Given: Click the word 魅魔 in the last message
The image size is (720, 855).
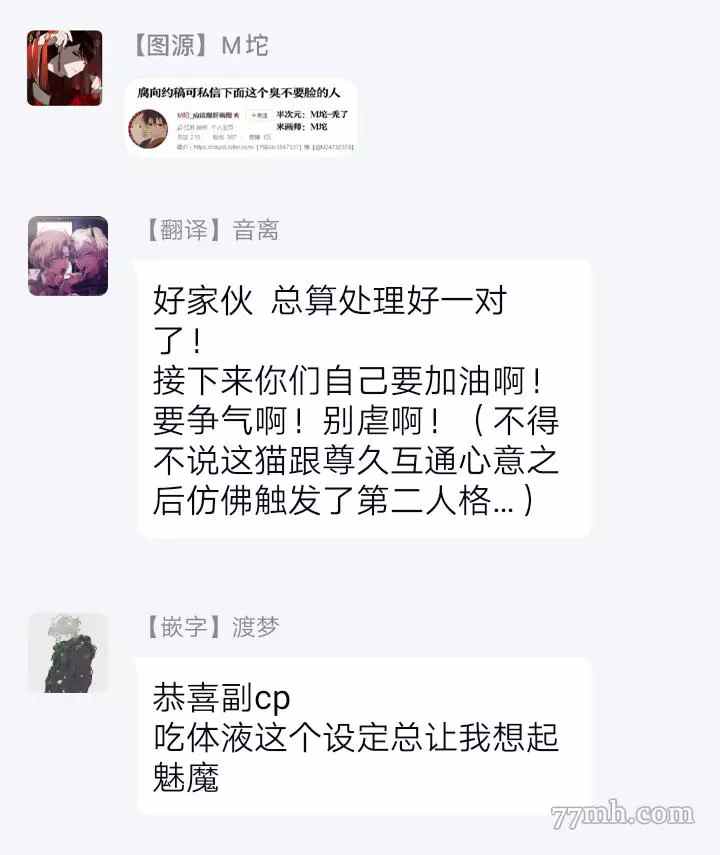Looking at the screenshot, I should point(186,776).
